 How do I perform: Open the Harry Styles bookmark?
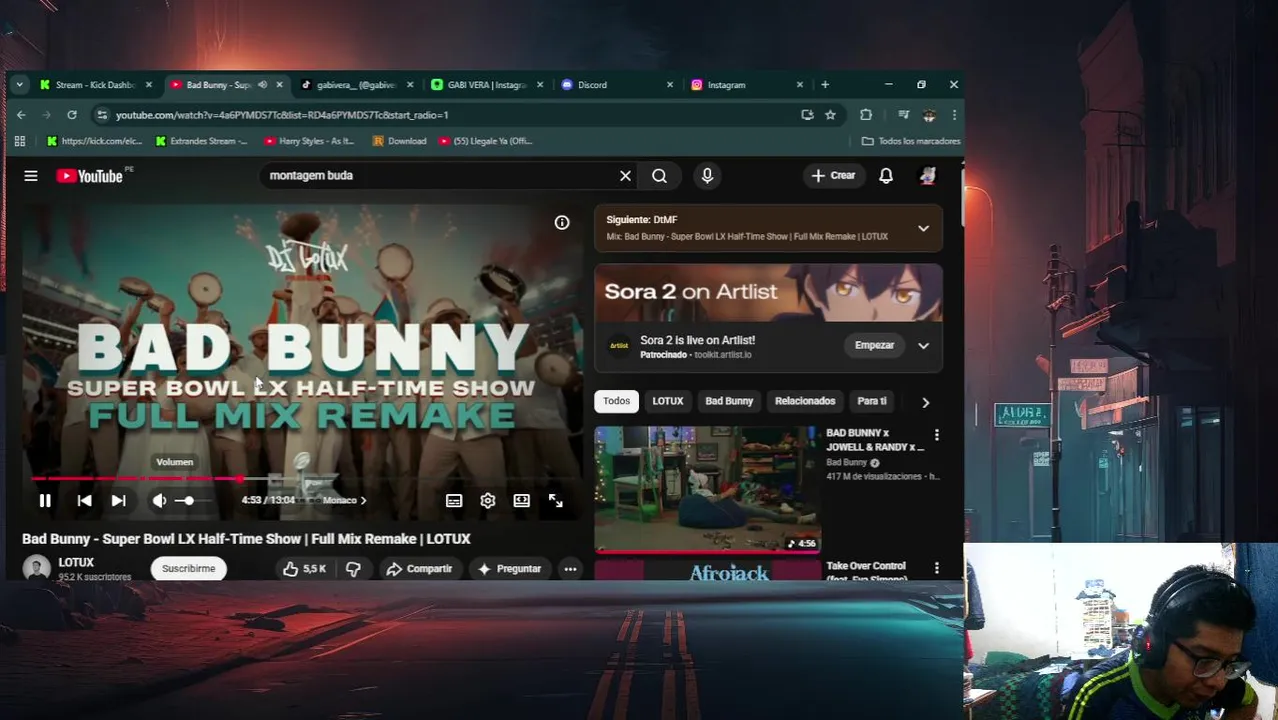[x=309, y=141]
